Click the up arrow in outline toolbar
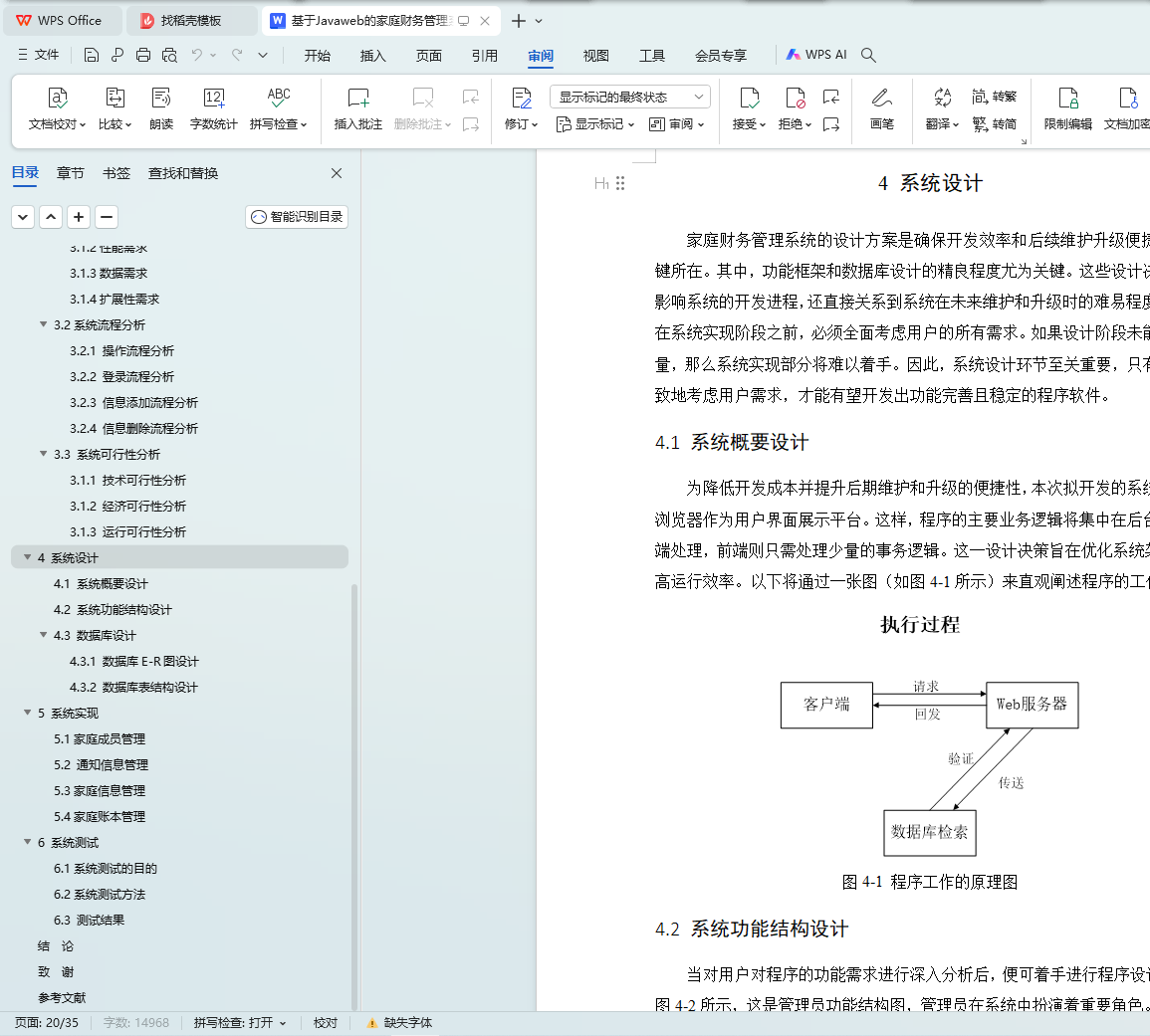The height and width of the screenshot is (1036, 1150). [51, 217]
